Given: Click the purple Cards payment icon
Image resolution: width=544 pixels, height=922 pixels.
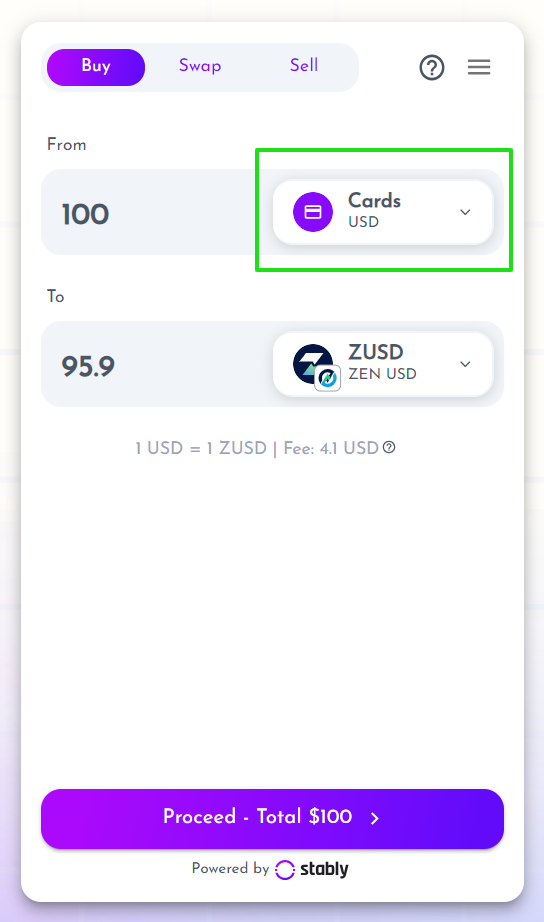Looking at the screenshot, I should click(x=313, y=212).
